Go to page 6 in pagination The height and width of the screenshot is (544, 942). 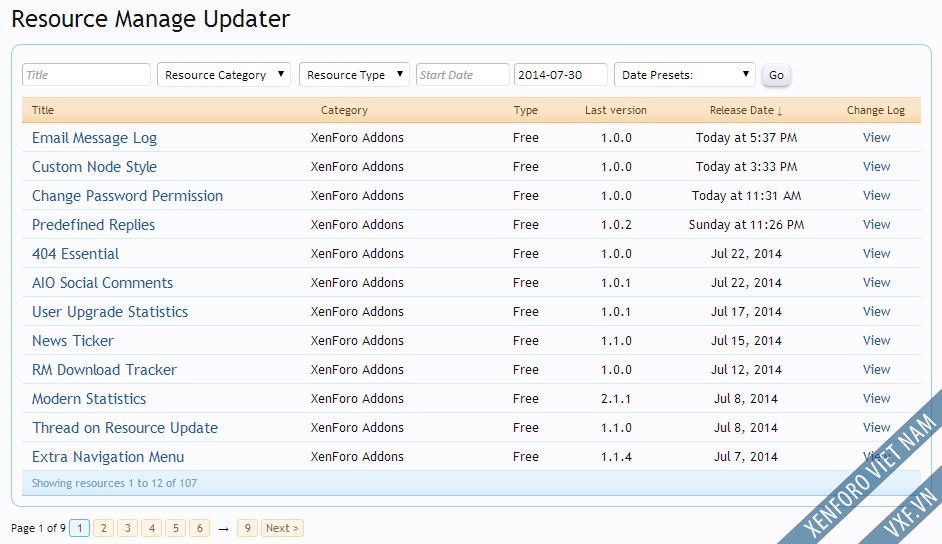(x=199, y=528)
